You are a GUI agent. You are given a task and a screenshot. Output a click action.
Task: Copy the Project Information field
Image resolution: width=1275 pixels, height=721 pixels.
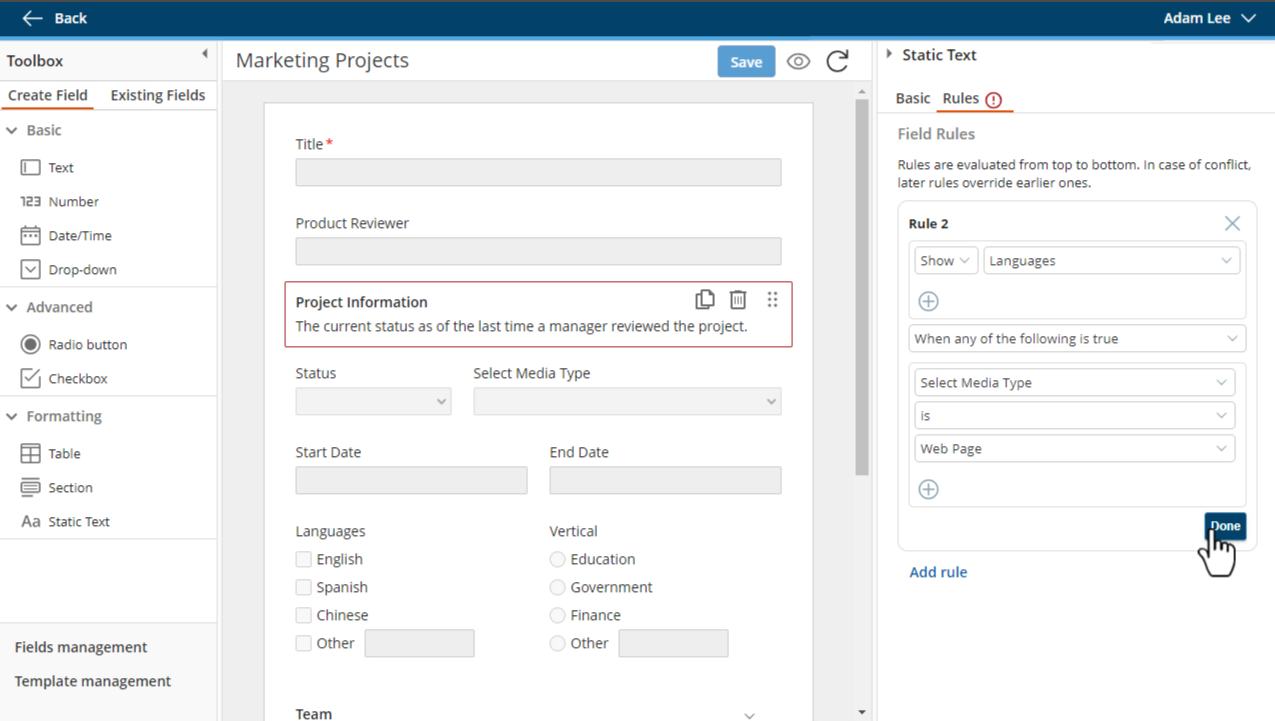[x=705, y=299]
